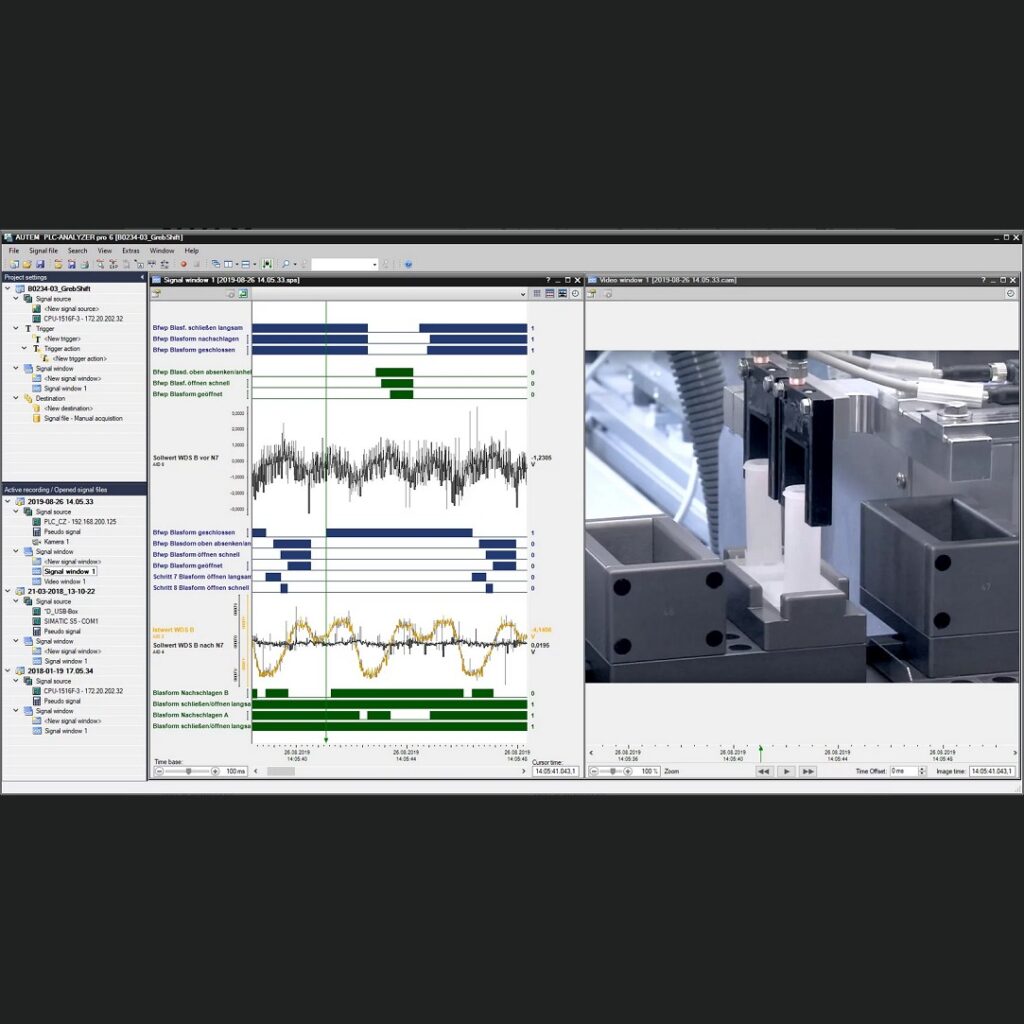The height and width of the screenshot is (1024, 1024).
Task: Select the *D_USB-Box signal source
Action: click(x=61, y=611)
